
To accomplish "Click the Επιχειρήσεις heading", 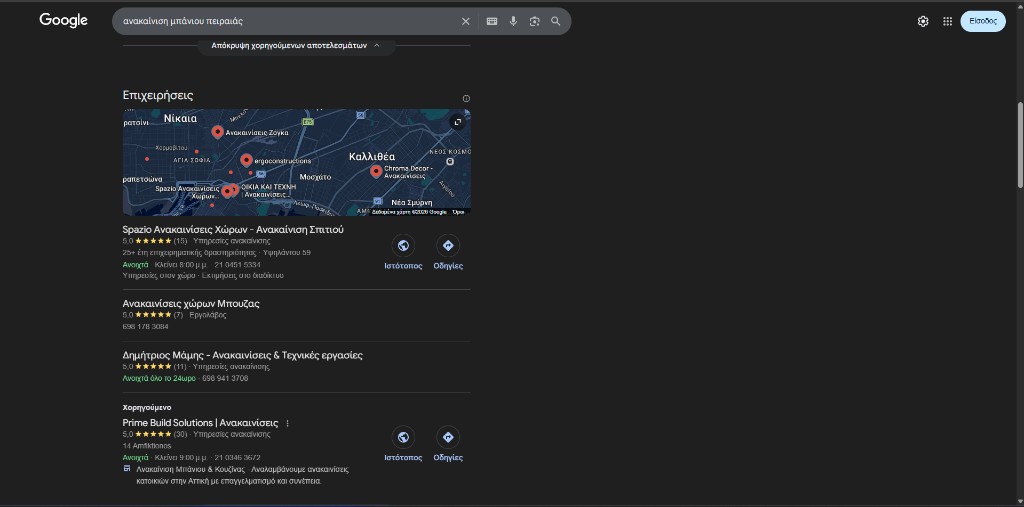I will click(x=158, y=95).
